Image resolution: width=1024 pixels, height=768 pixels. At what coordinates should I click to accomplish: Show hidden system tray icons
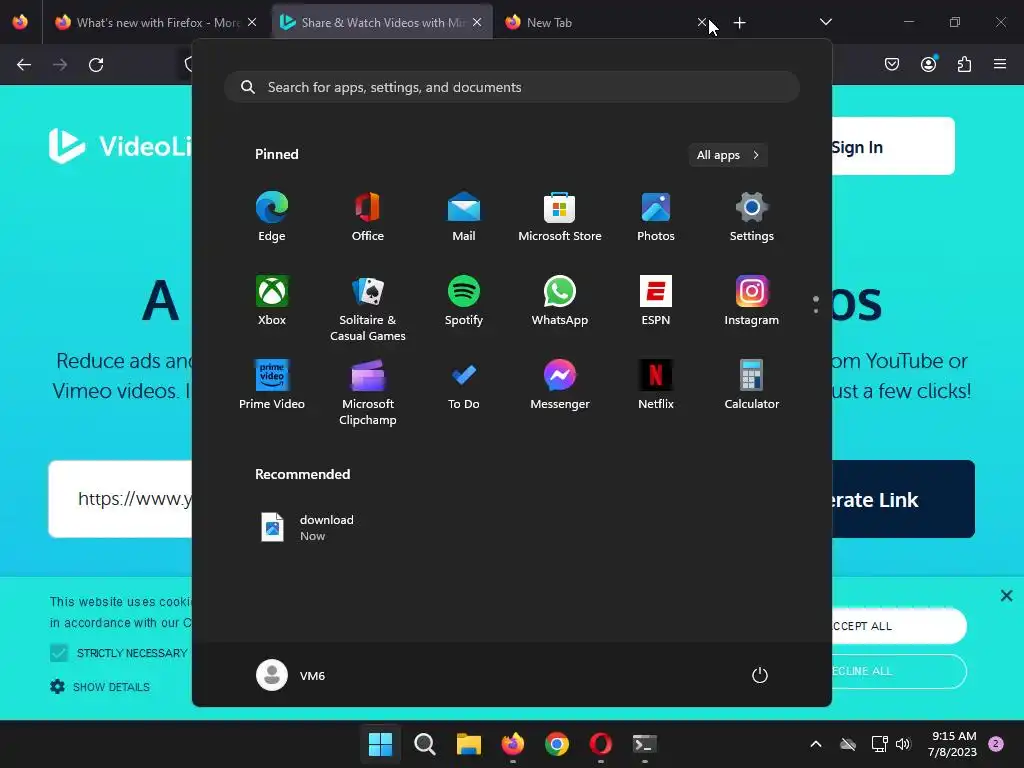point(816,744)
